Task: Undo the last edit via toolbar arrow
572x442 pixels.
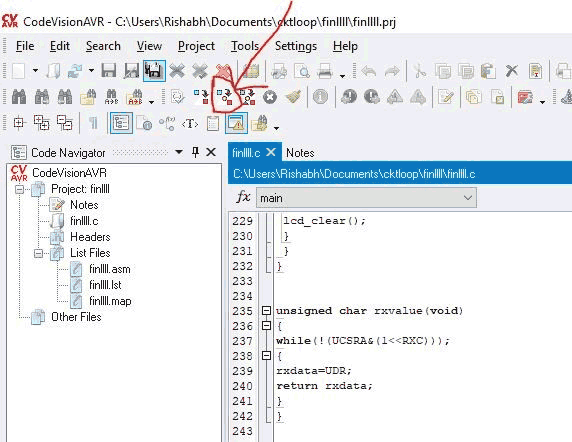Action: tap(369, 71)
